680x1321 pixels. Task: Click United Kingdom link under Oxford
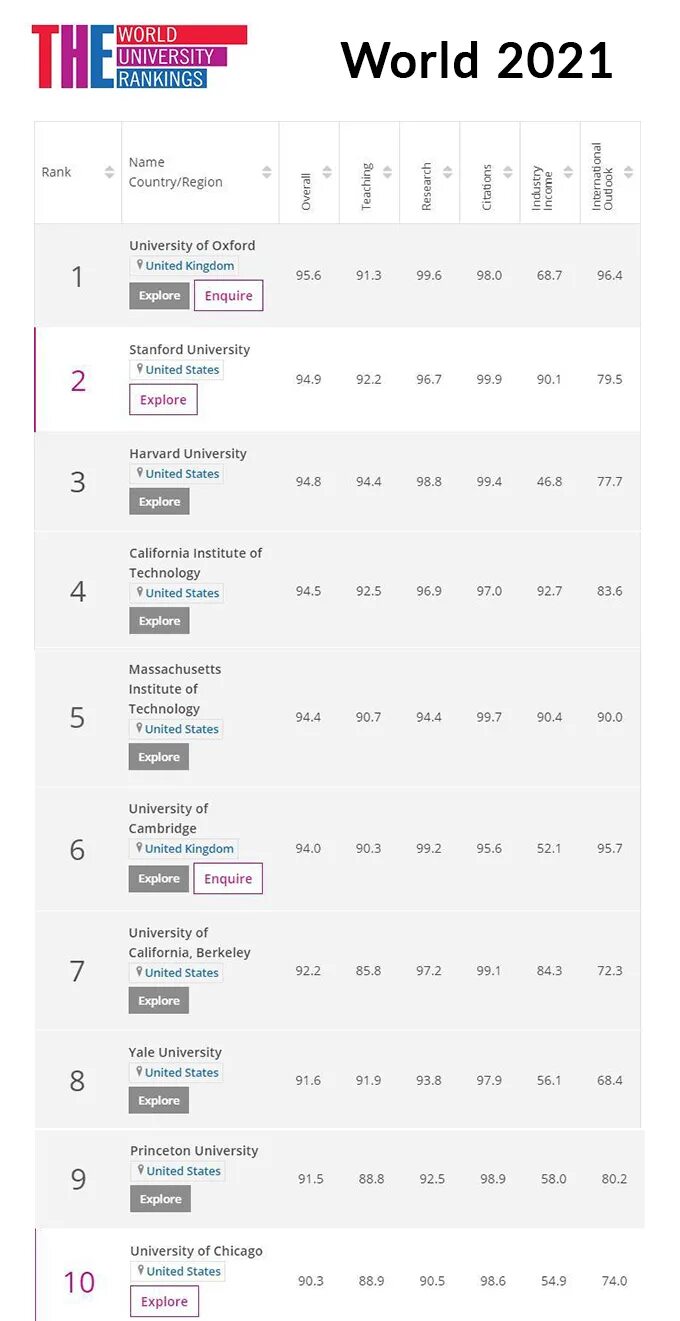tap(189, 266)
